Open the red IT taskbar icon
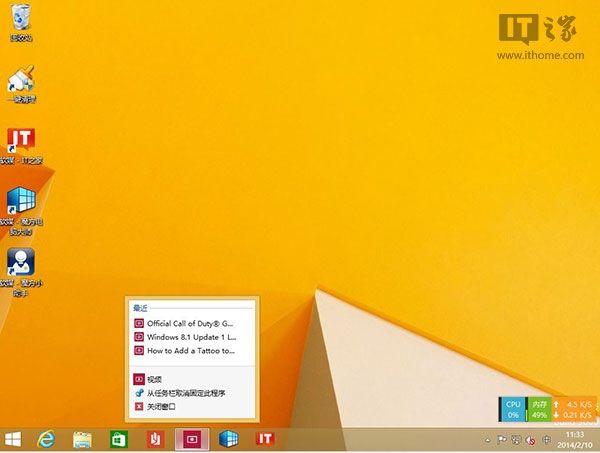This screenshot has height=453, width=600. coord(265,439)
